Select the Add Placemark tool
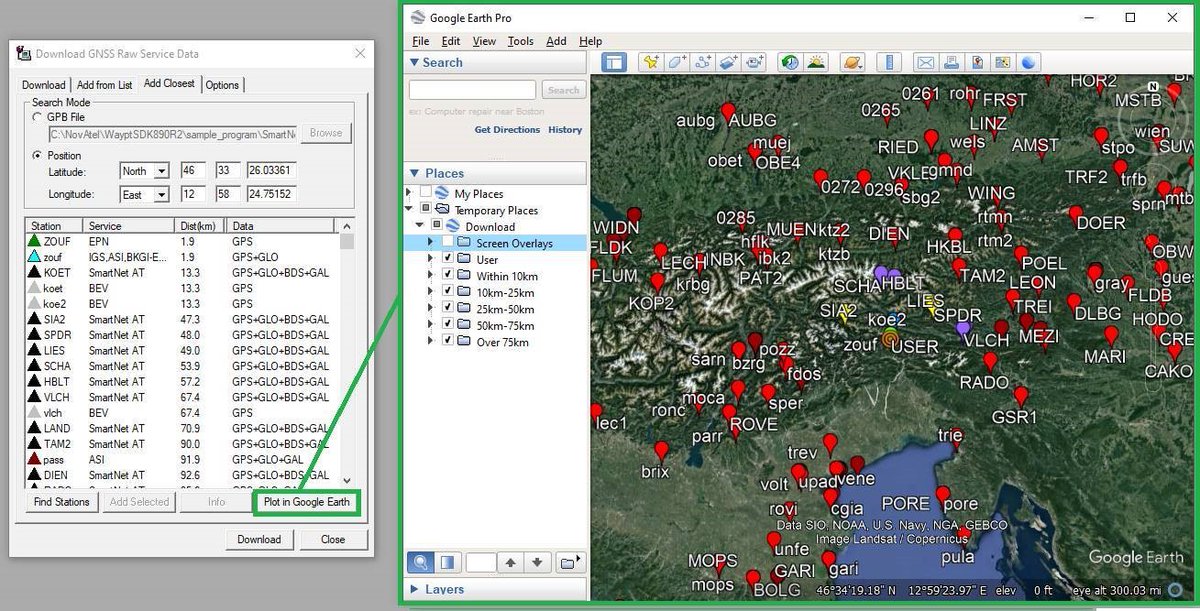Viewport: 1200px width, 611px height. click(x=650, y=61)
